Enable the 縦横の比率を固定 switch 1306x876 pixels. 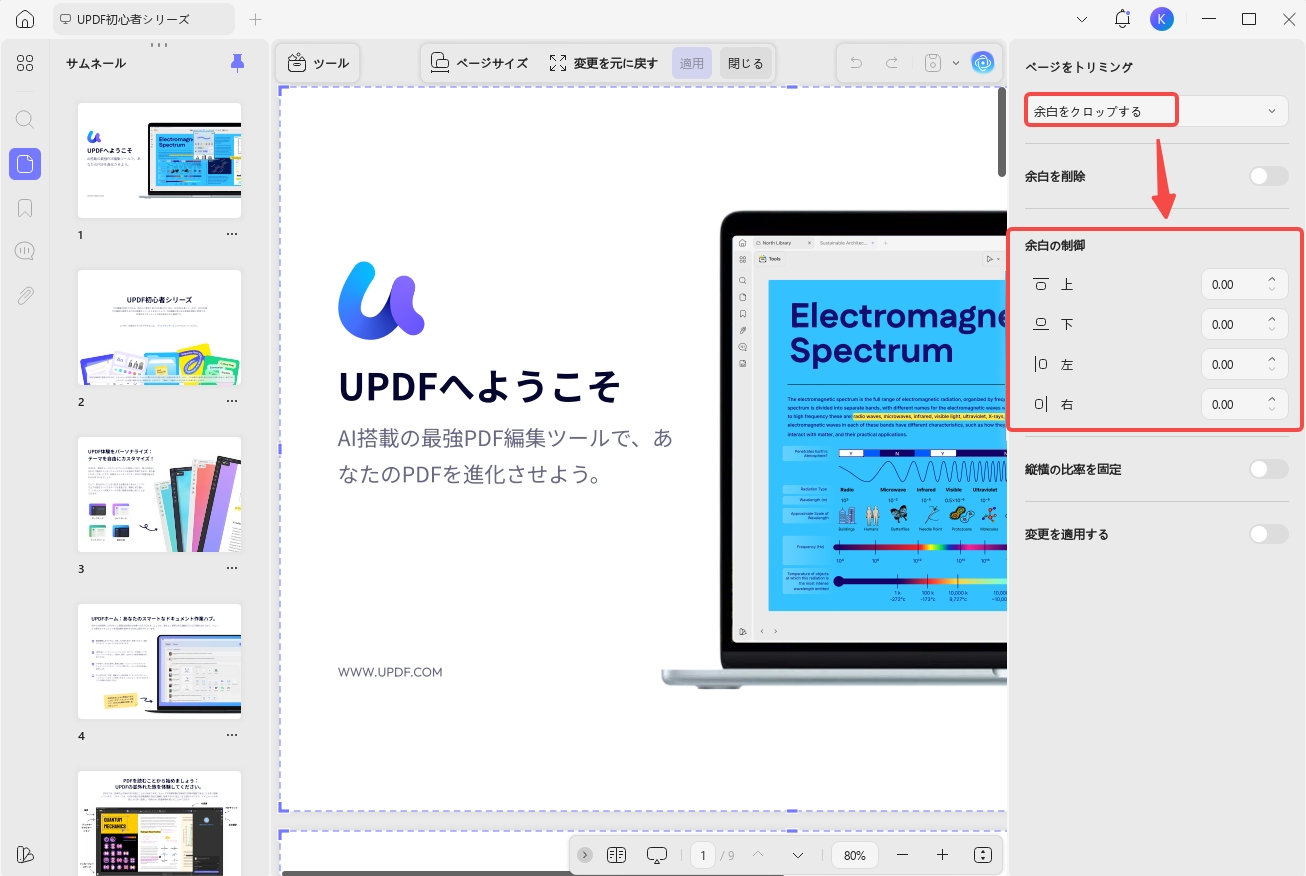click(x=1269, y=469)
